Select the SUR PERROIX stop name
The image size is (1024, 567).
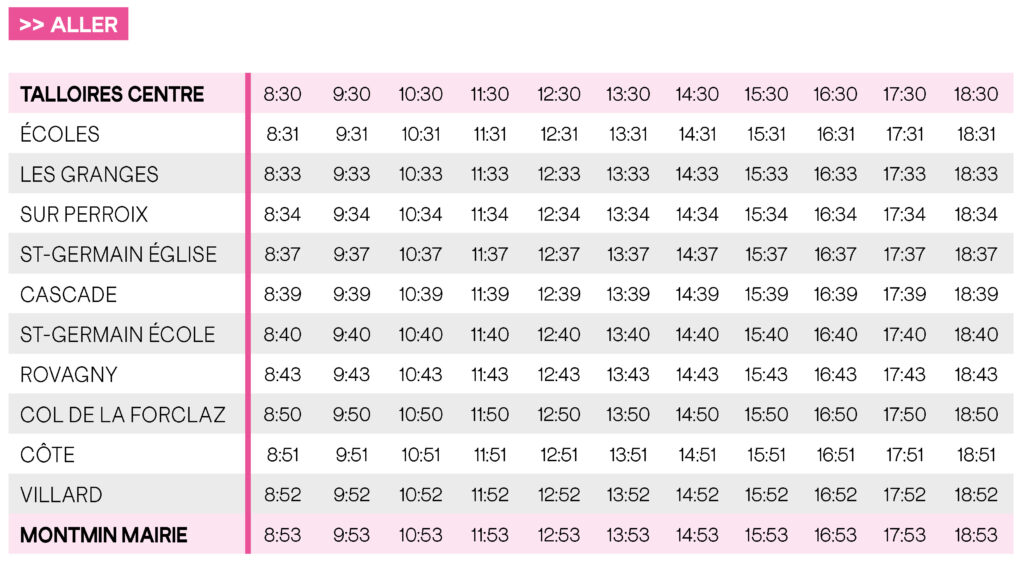pyautogui.click(x=84, y=214)
